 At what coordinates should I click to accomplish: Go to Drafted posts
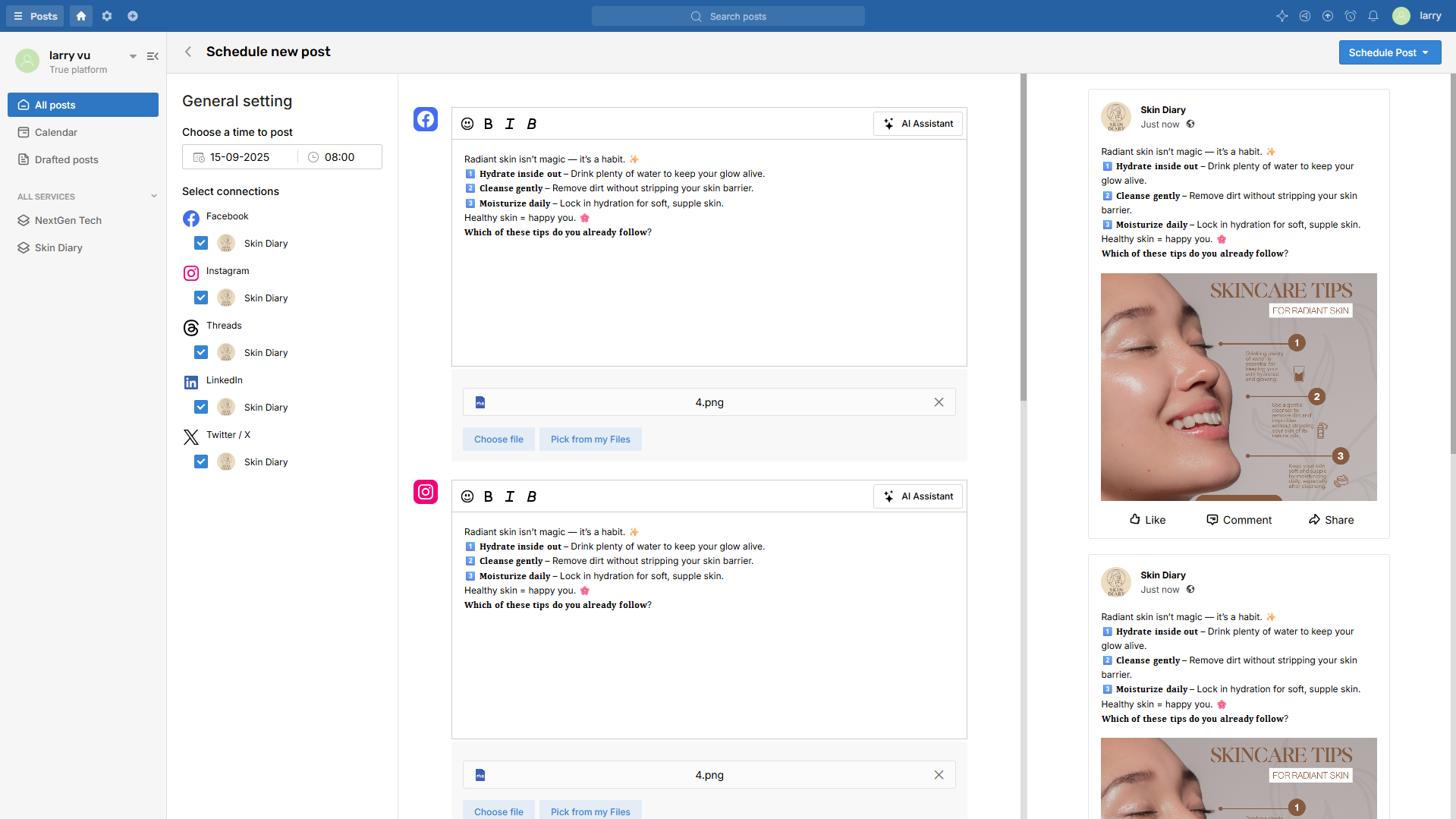tap(66, 159)
